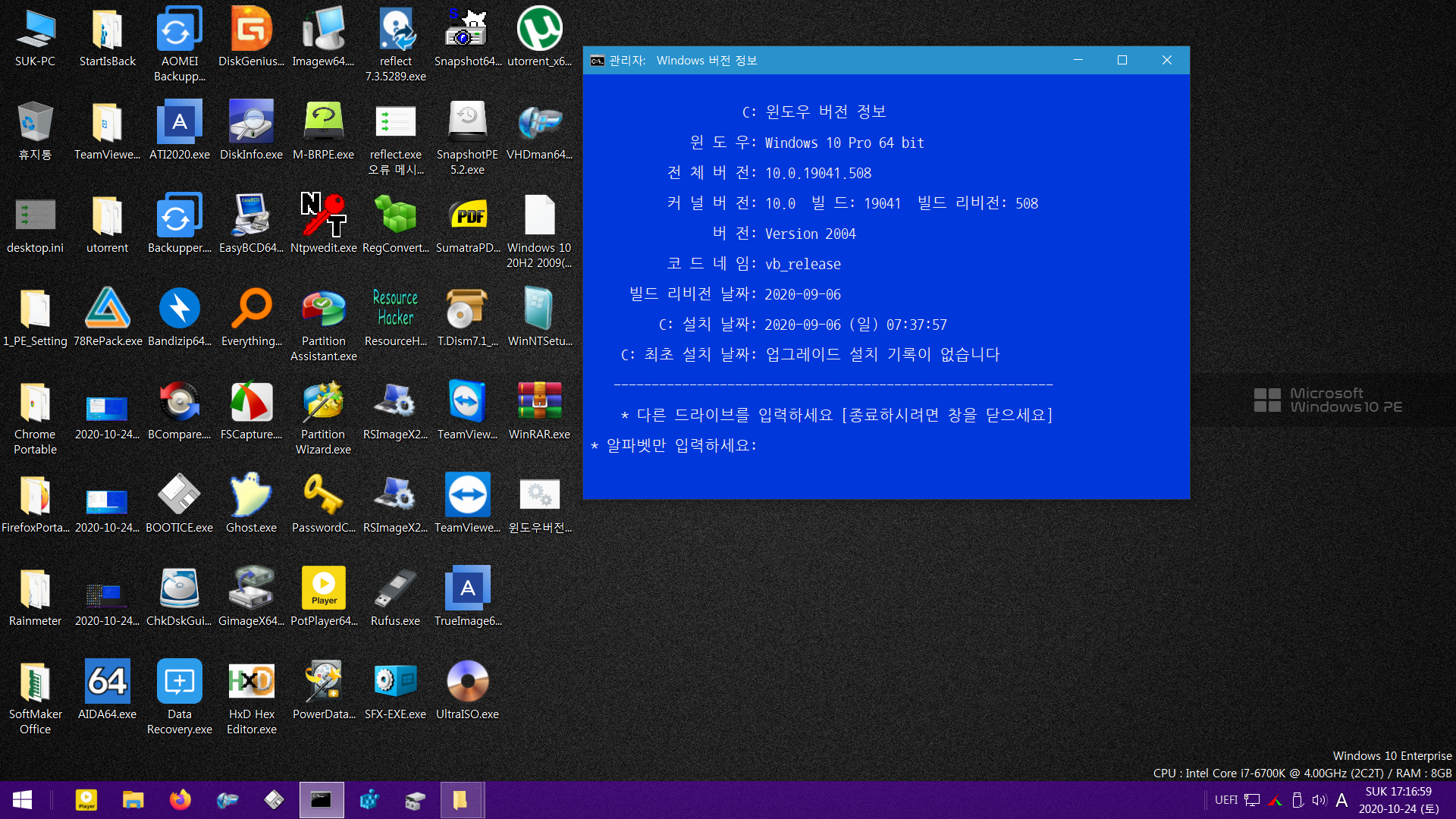The image size is (1456, 819).
Task: Launch the PotPlayer64 desktop icon
Action: [x=323, y=597]
